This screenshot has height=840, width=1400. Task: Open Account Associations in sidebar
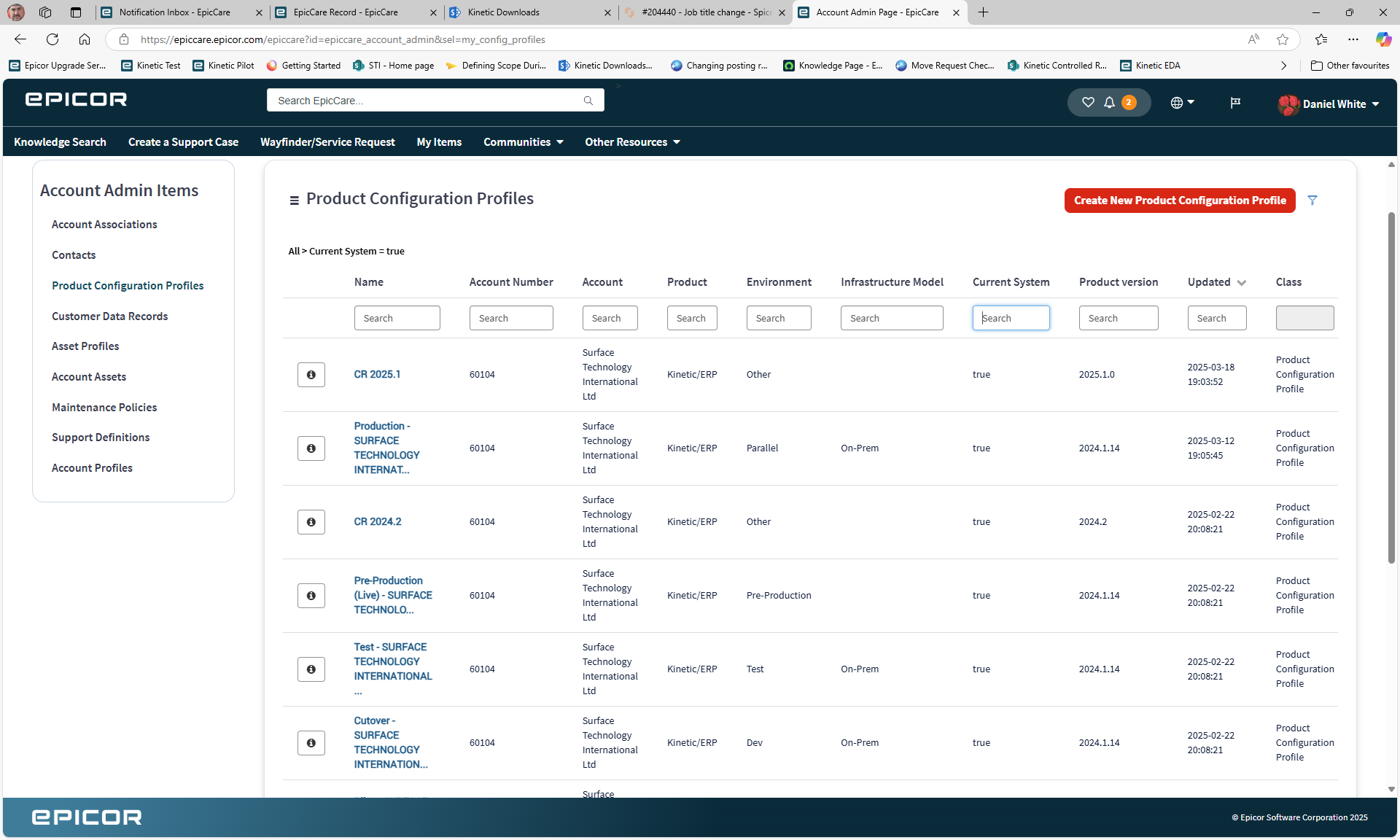(x=104, y=225)
